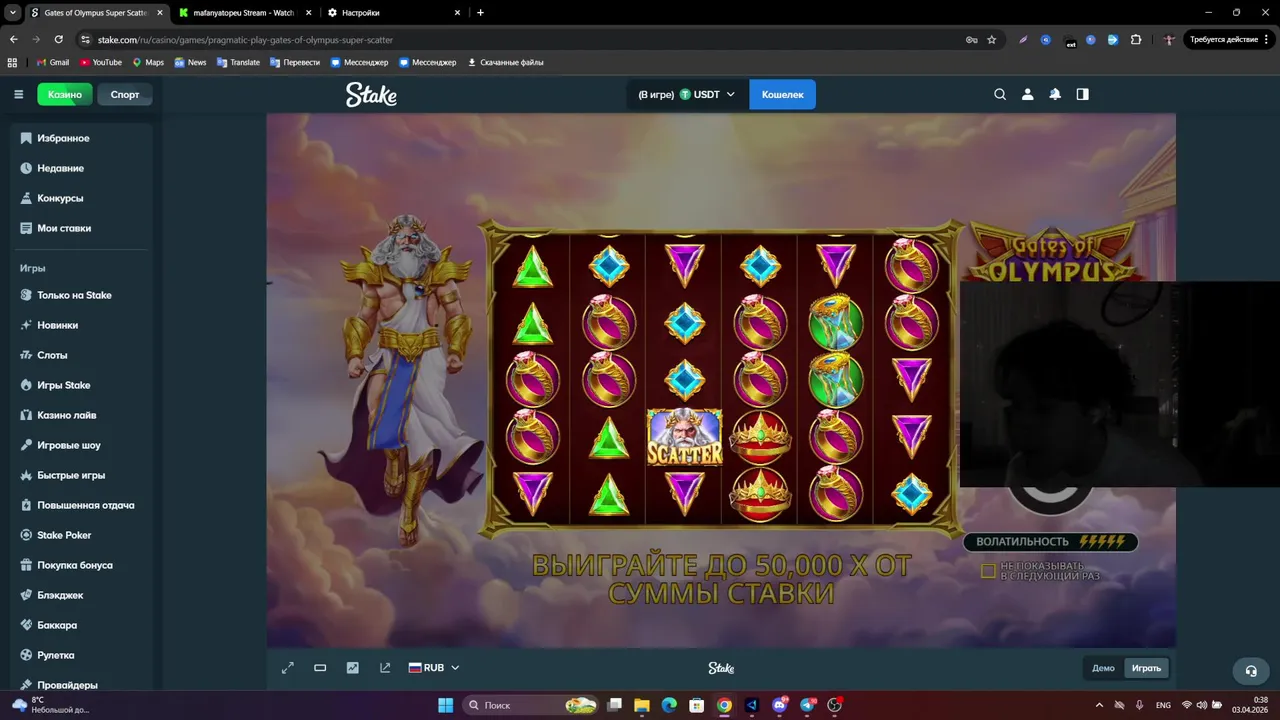Open Chrome three-dot menu
The width and height of the screenshot is (1280, 720).
[1265, 40]
